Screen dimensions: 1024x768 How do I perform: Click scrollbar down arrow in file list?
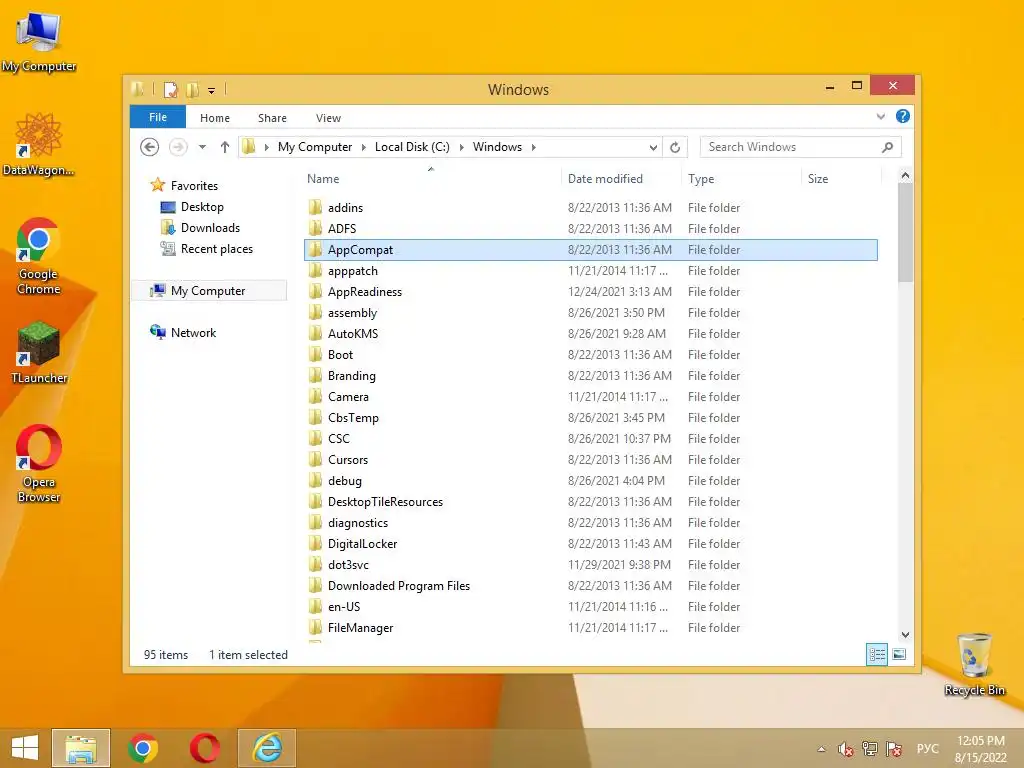pyautogui.click(x=905, y=635)
